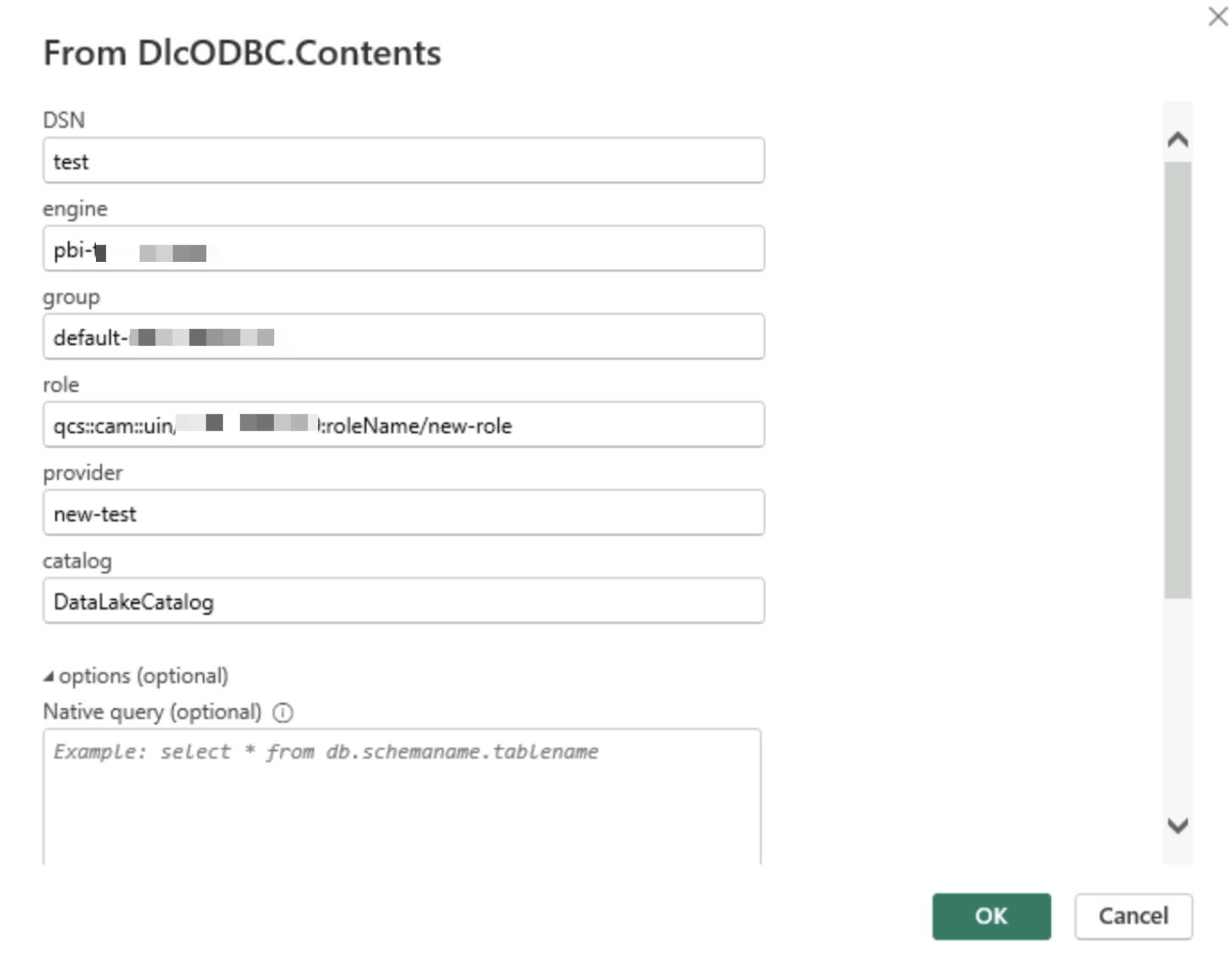Click the catalog field label
The image size is (1232, 960).
coord(77,561)
